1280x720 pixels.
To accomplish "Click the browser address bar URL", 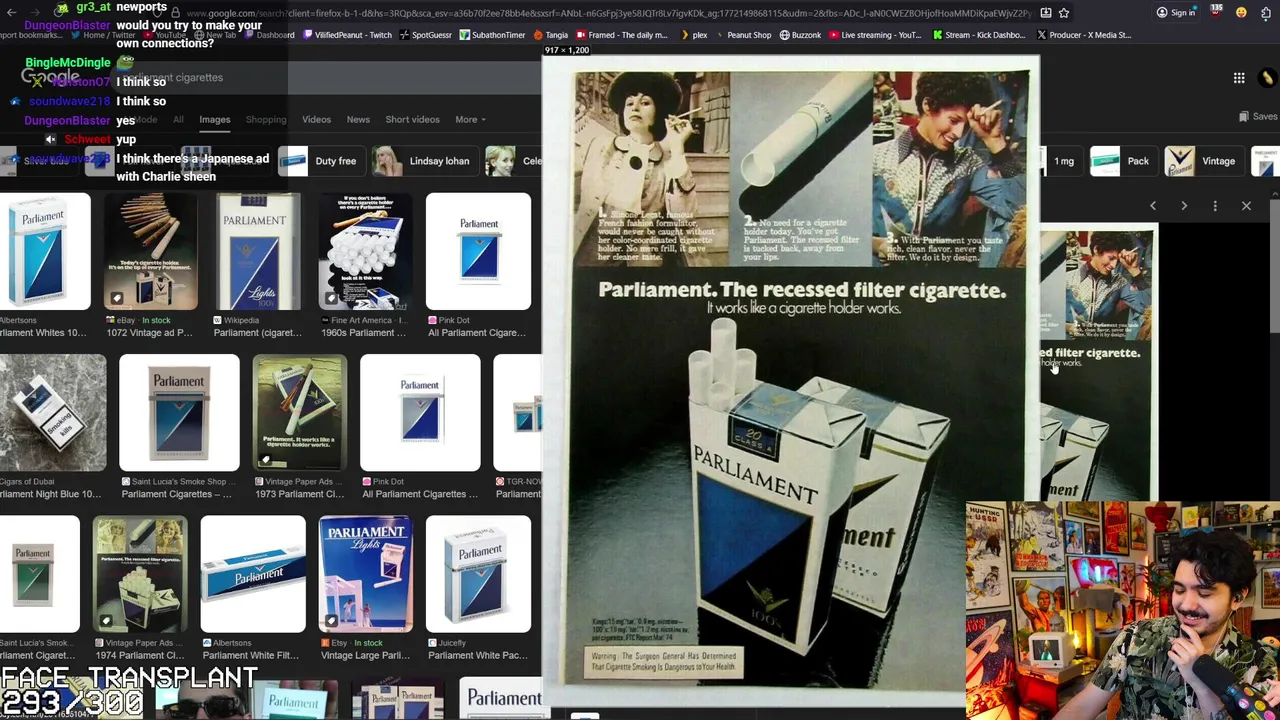I will pos(608,13).
